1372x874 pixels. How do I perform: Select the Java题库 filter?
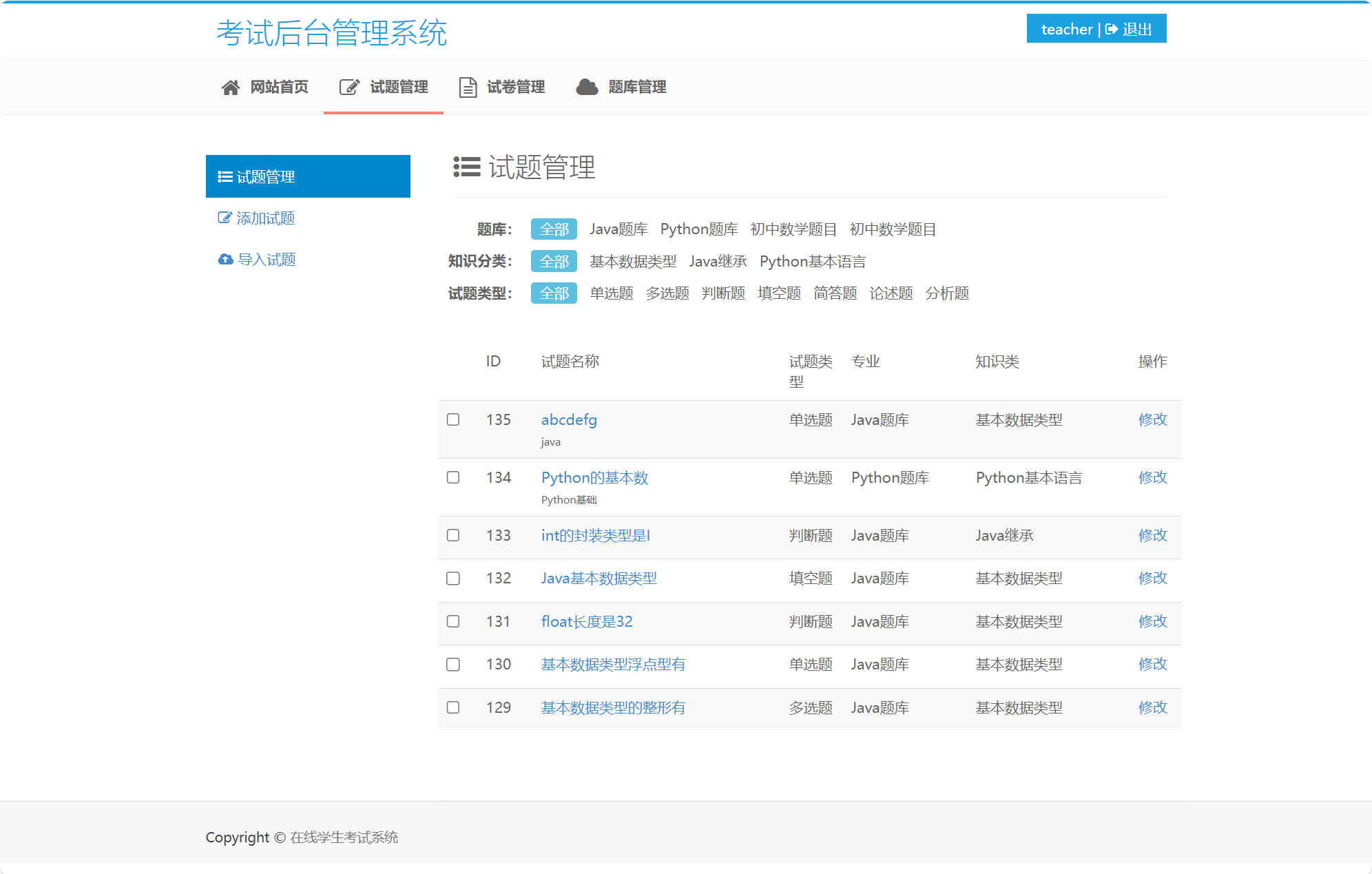(619, 229)
